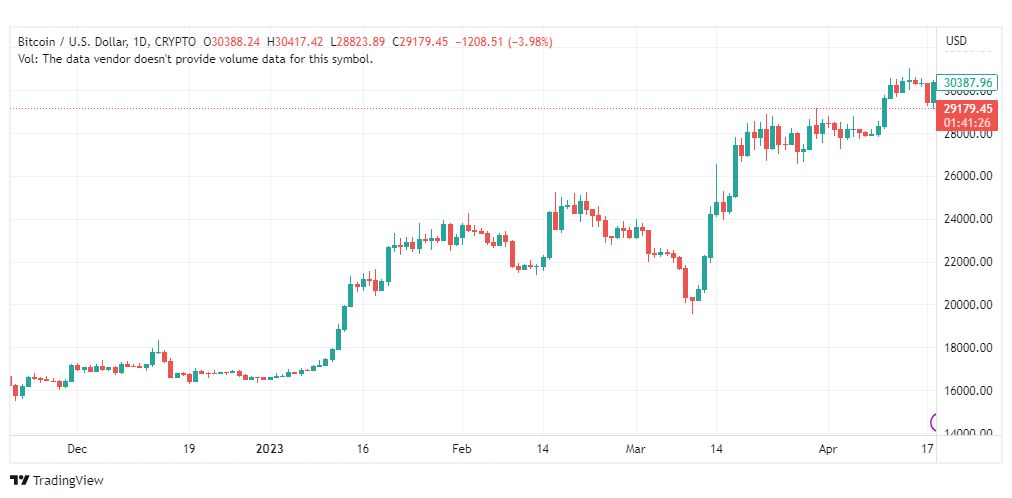Click the open value O30388.24
This screenshot has width=1012, height=498.
(x=232, y=42)
